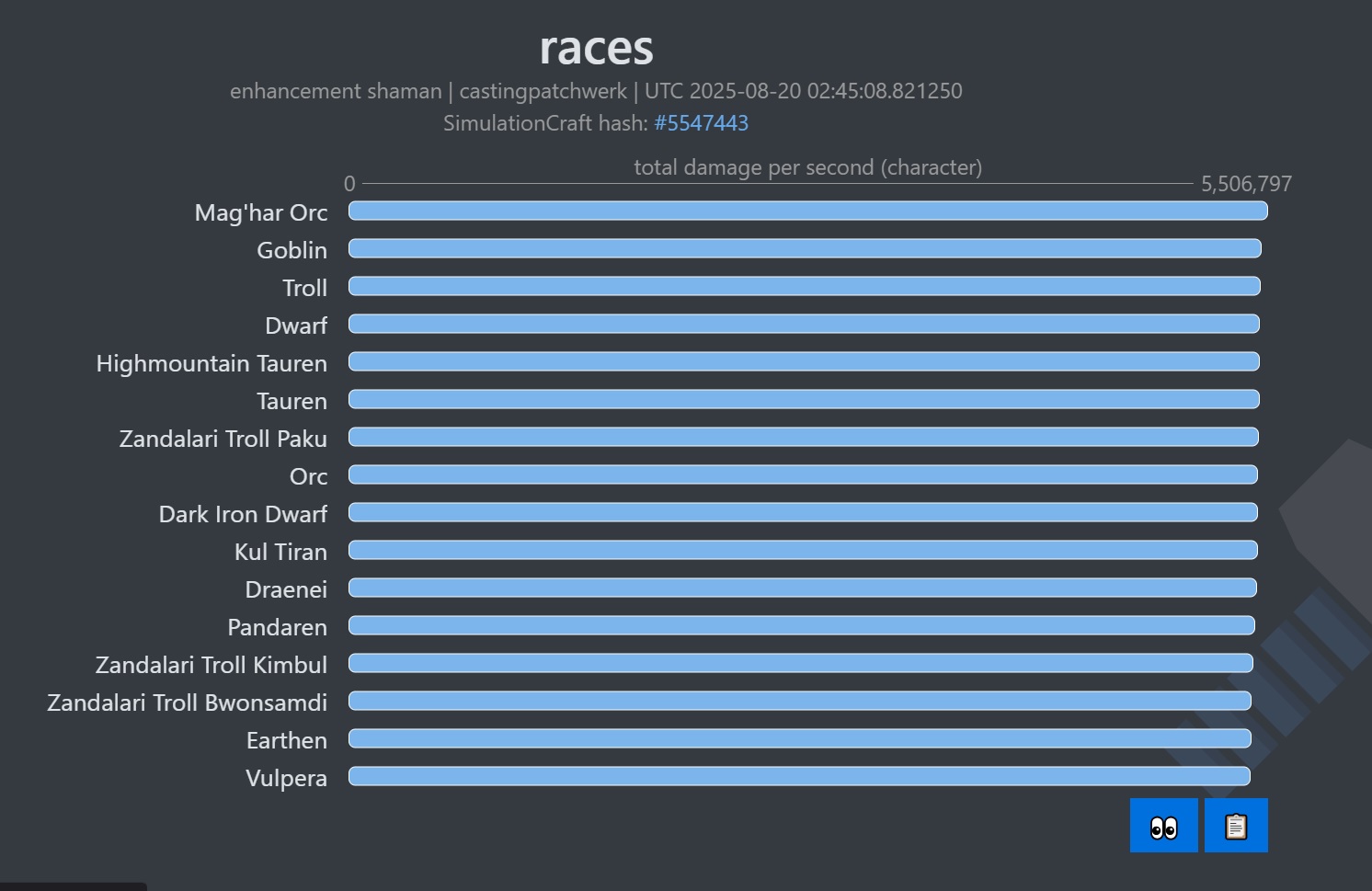Image resolution: width=1372 pixels, height=891 pixels.
Task: Click the Highmountain Tauren label
Action: coord(212,363)
